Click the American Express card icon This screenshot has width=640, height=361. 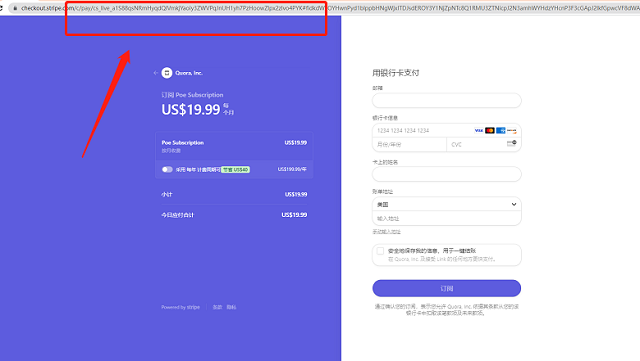[x=501, y=131]
